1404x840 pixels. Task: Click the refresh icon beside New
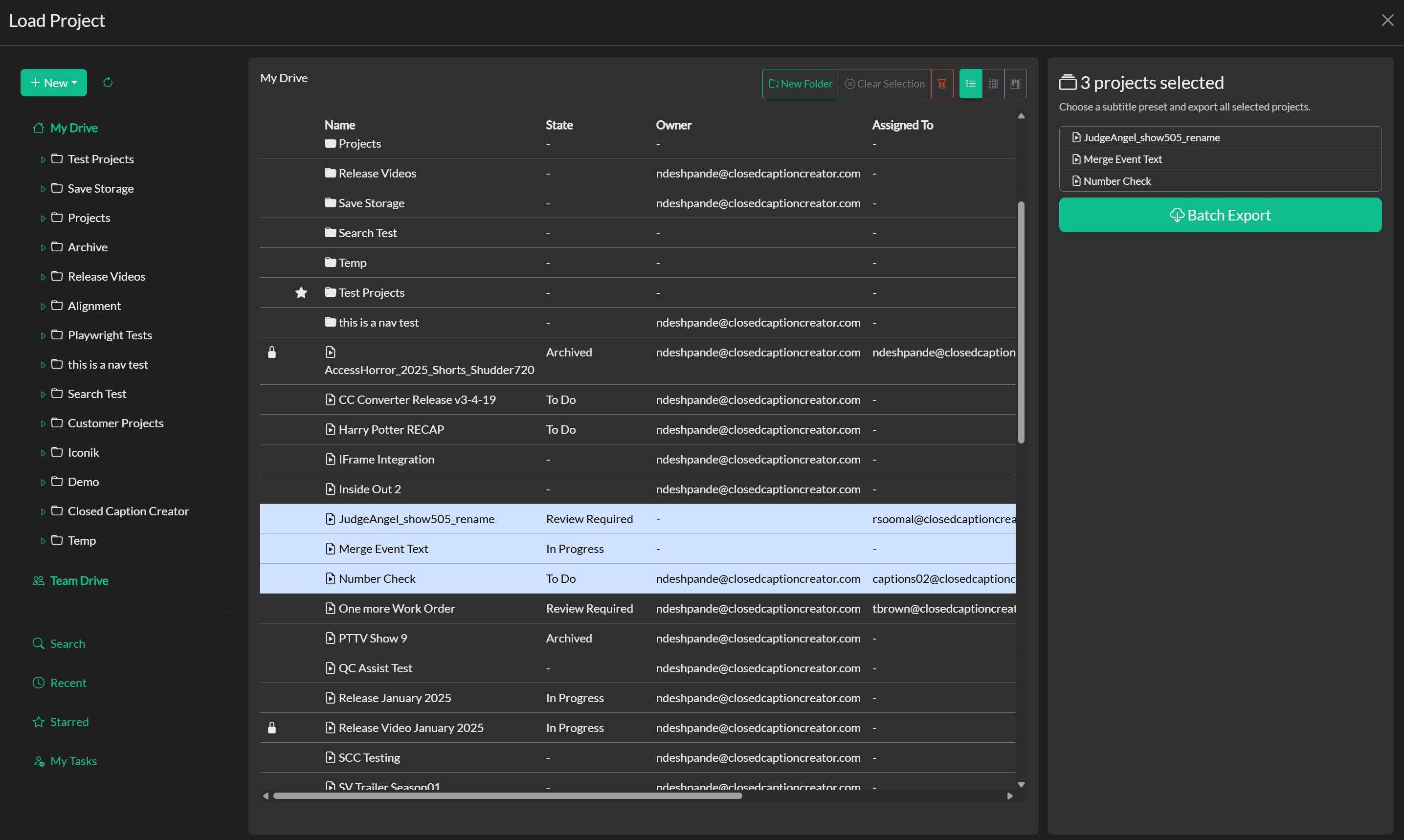coord(108,83)
